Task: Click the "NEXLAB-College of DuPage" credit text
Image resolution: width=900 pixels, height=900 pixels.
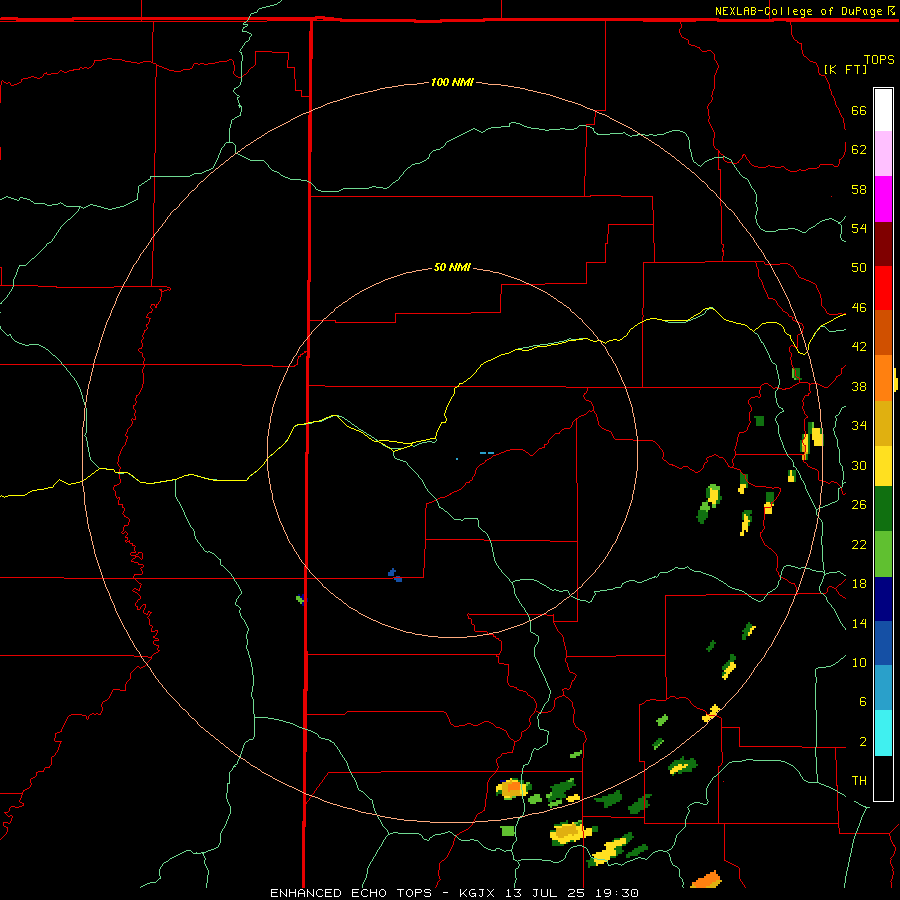Action: [798, 11]
